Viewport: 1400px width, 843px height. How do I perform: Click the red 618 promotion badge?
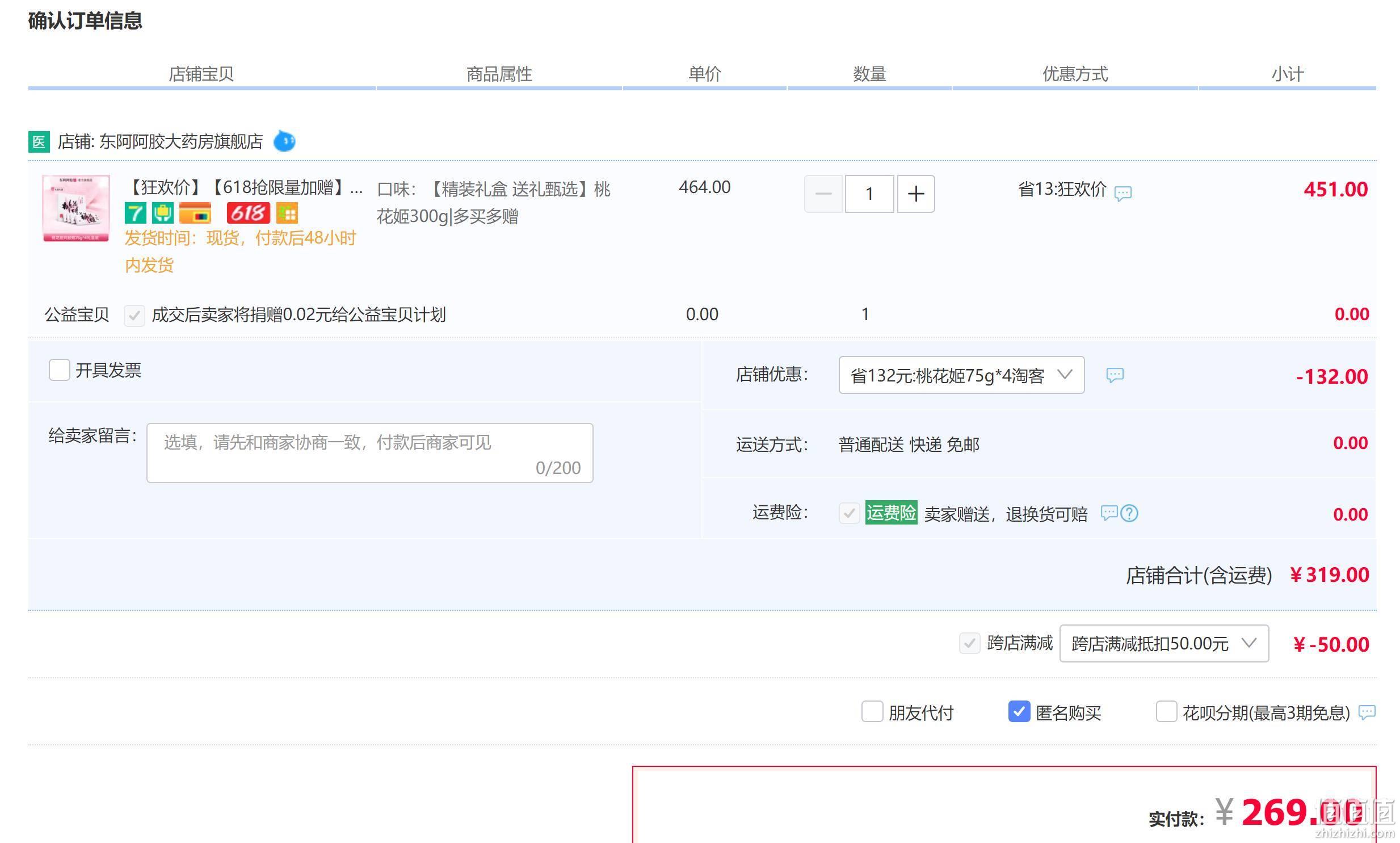(248, 213)
